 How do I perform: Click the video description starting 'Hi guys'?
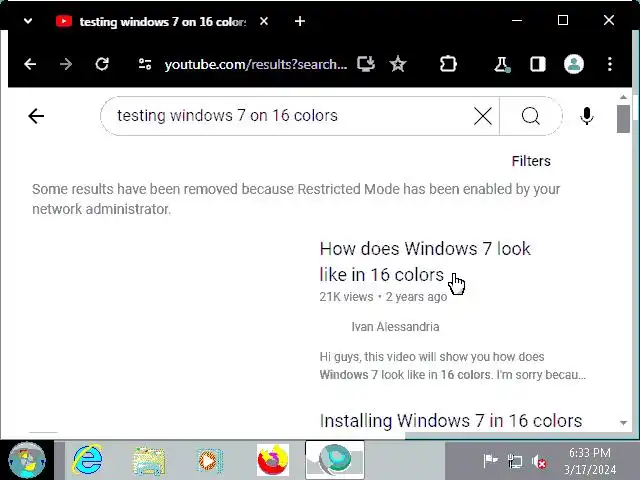click(453, 366)
